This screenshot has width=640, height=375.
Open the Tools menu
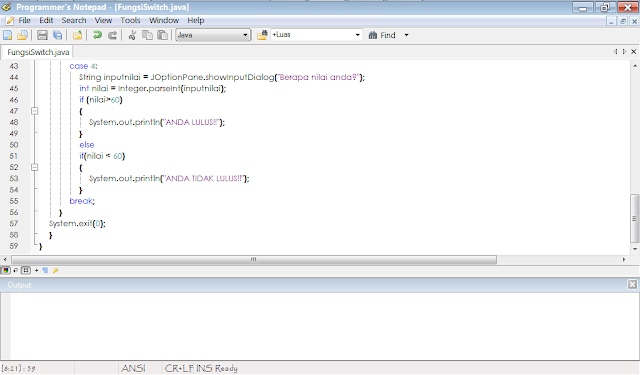point(130,20)
